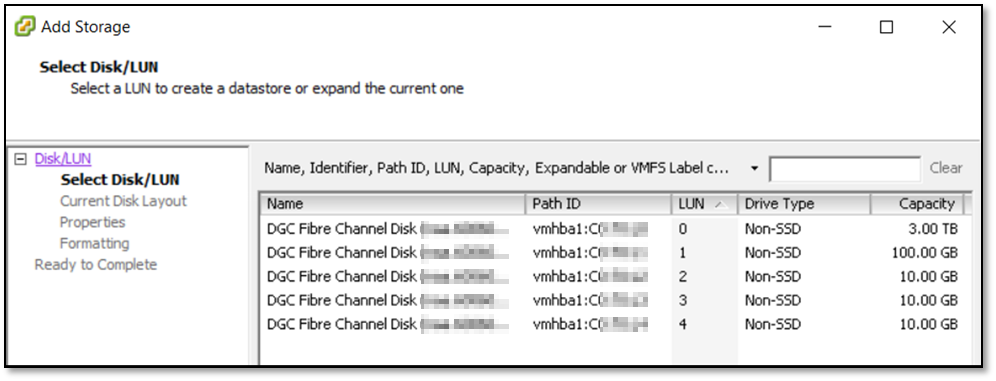Select the Formatting wizard step
This screenshot has width=996, height=381.
[94, 243]
